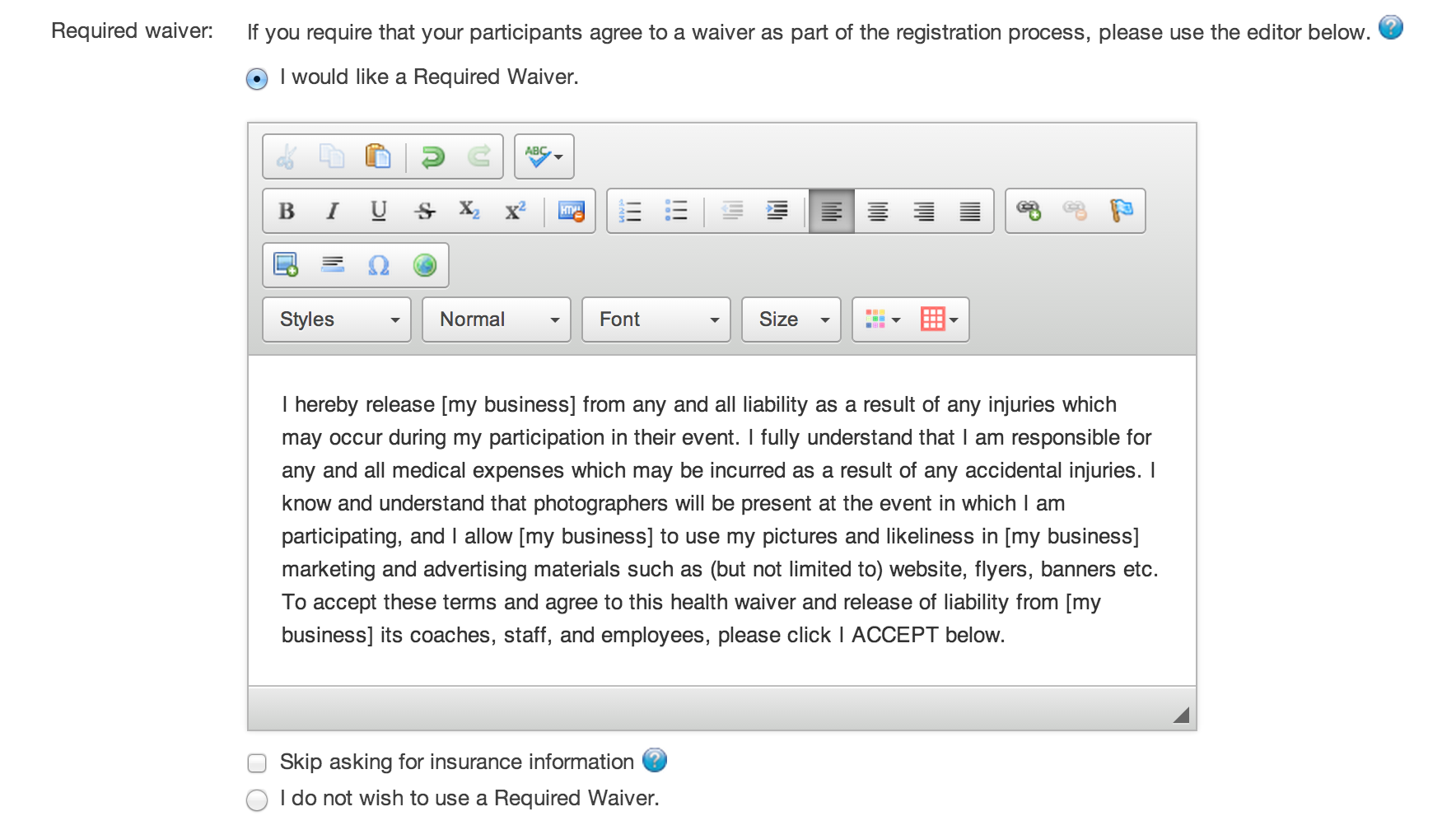
Task: Click the editor resize handle corner
Action: coord(1182,714)
